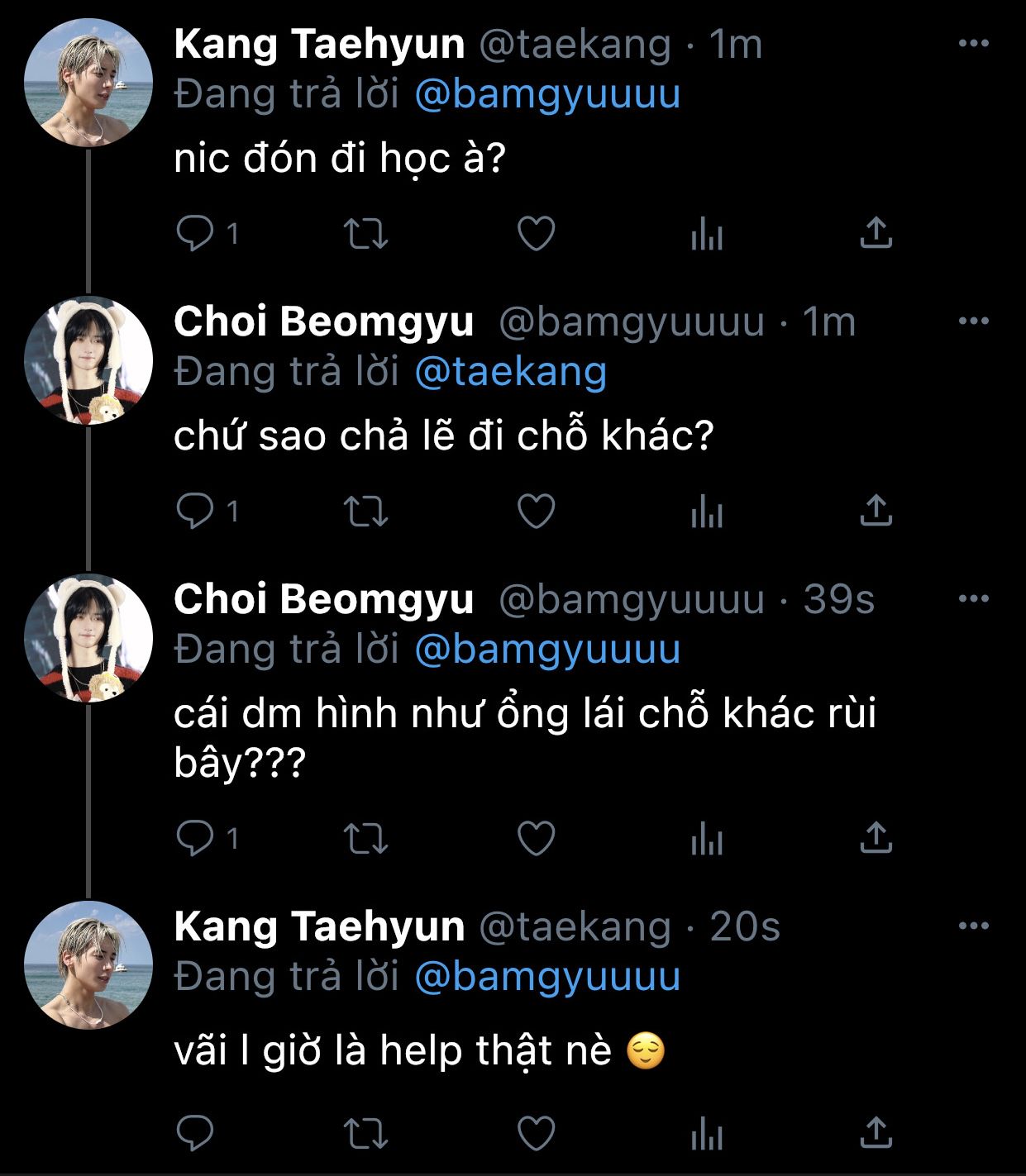The image size is (1026, 1176).
Task: Like Beomgyu's "chứ sao chả lẽ" tweet
Action: pos(536,512)
